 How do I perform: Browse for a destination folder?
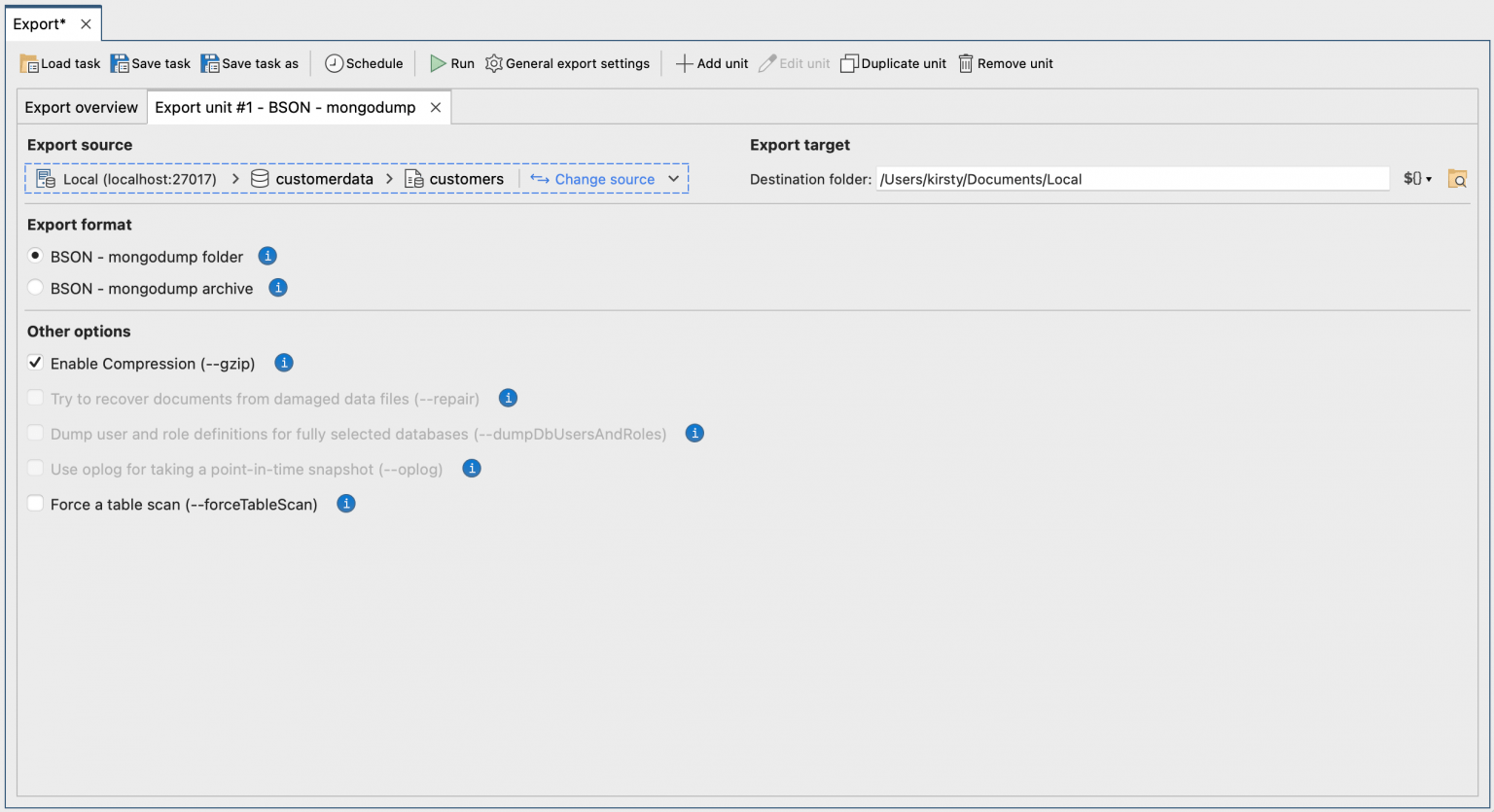(1457, 179)
